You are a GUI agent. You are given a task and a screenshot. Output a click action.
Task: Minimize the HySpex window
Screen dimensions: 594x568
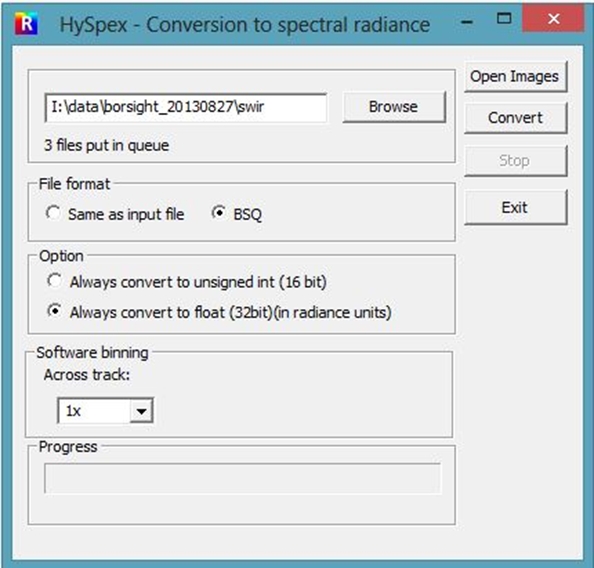(467, 21)
